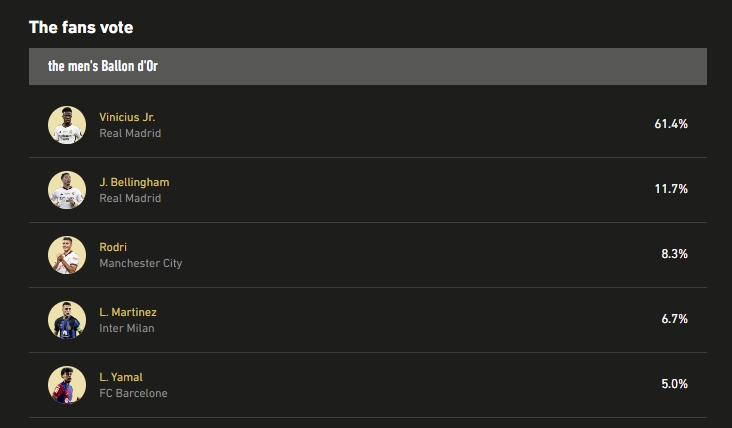Click the men's Ballon d'Or header bar
The height and width of the screenshot is (428, 732).
(x=367, y=66)
